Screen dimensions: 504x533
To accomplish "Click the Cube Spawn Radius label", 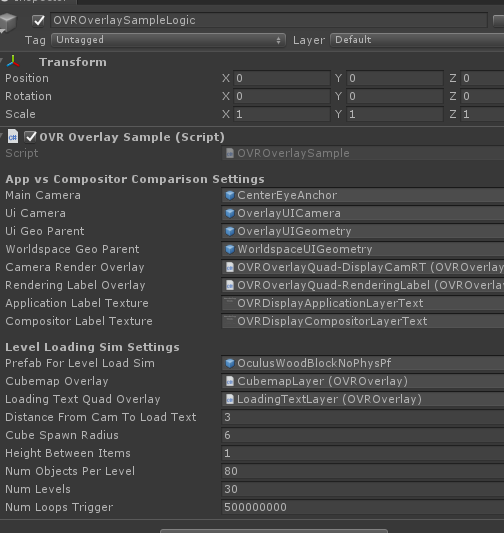I will tap(62, 435).
